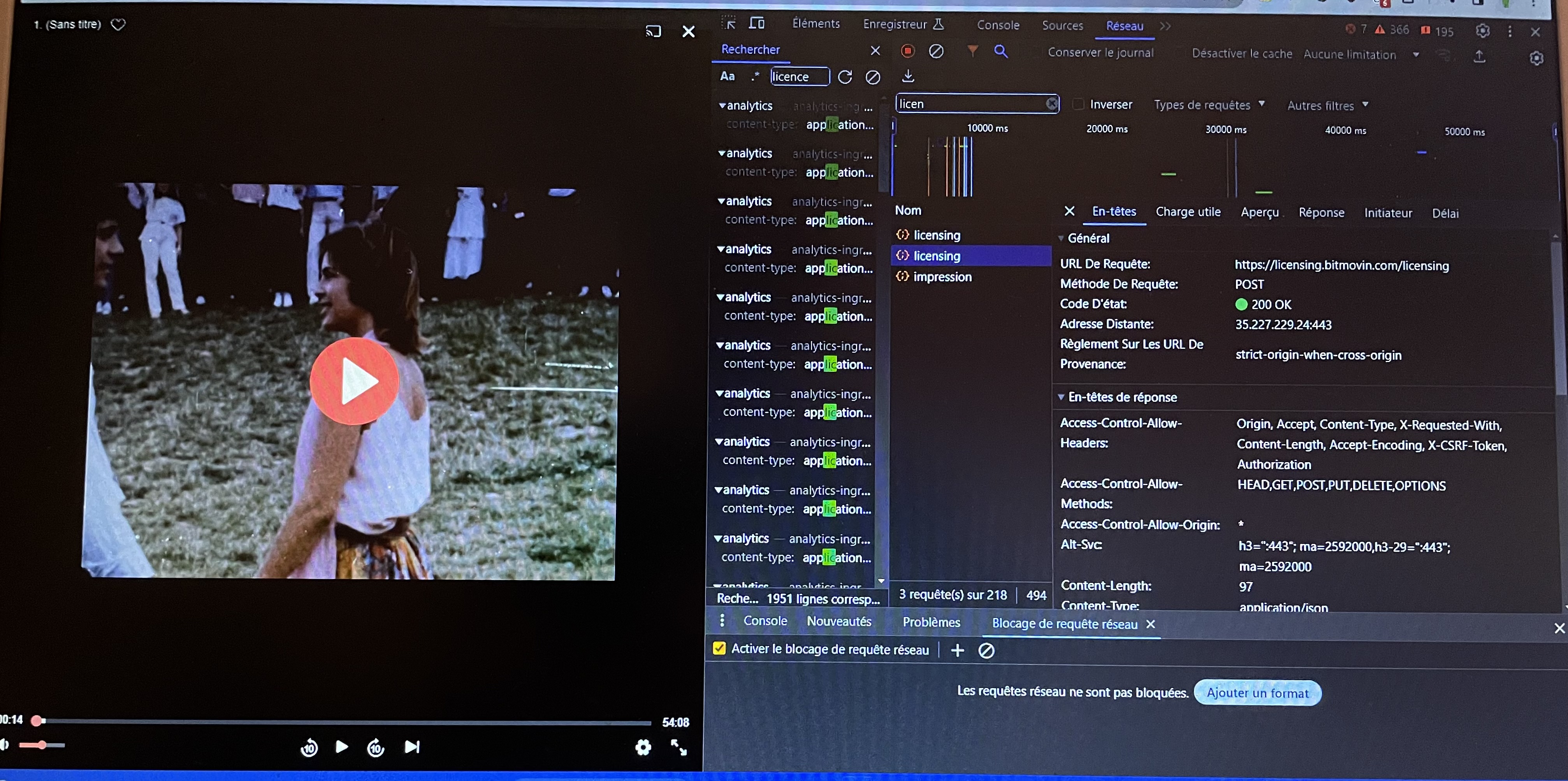Refresh the search results
The height and width of the screenshot is (781, 1568).
click(845, 77)
